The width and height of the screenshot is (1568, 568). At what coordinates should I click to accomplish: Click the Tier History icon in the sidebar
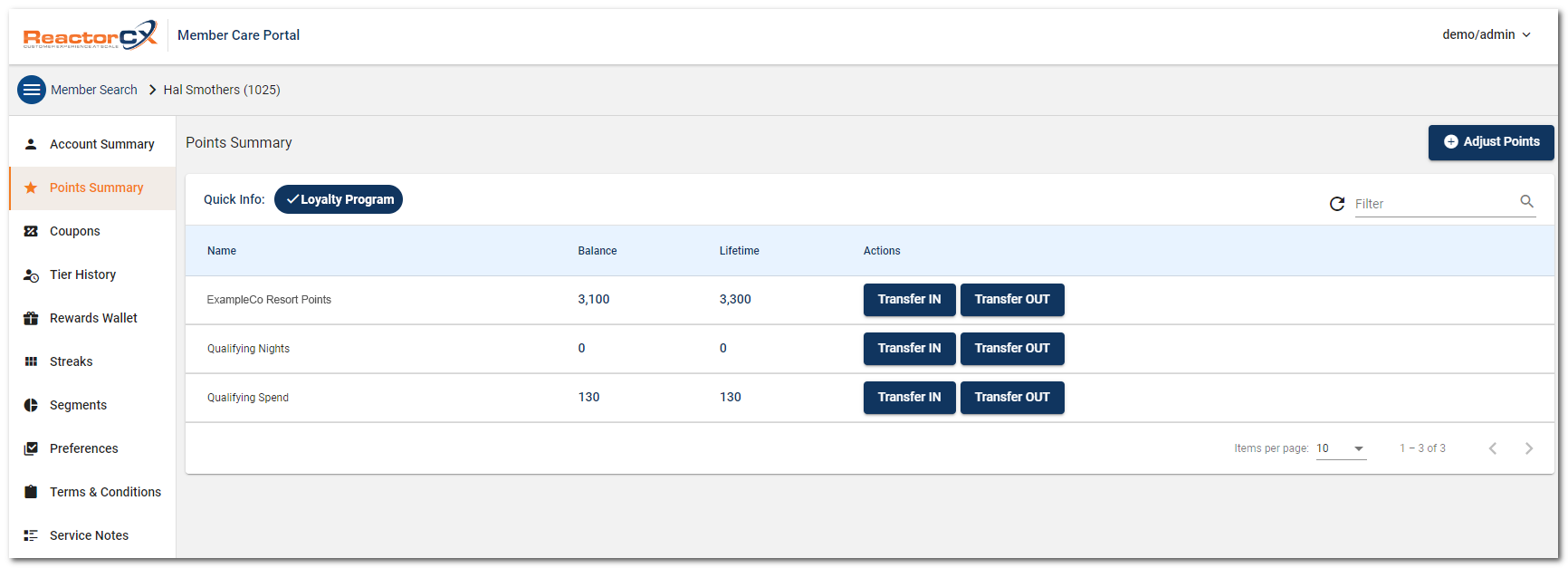pyautogui.click(x=31, y=275)
